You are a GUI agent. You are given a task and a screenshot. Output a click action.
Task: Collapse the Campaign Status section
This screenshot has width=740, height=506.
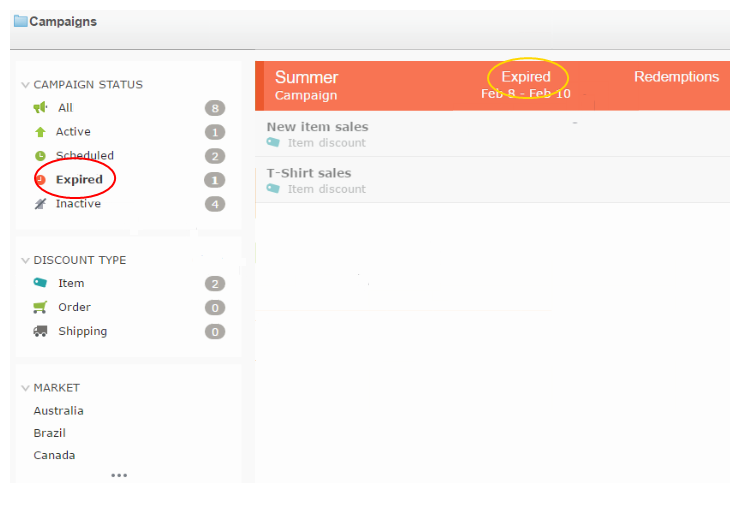coord(25,86)
